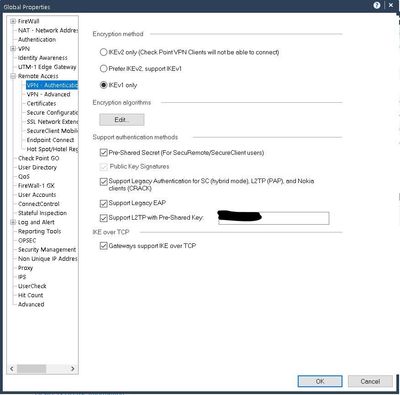Select Hot Spot/Hotel Registration item
400x395 pixels.
pos(52,149)
